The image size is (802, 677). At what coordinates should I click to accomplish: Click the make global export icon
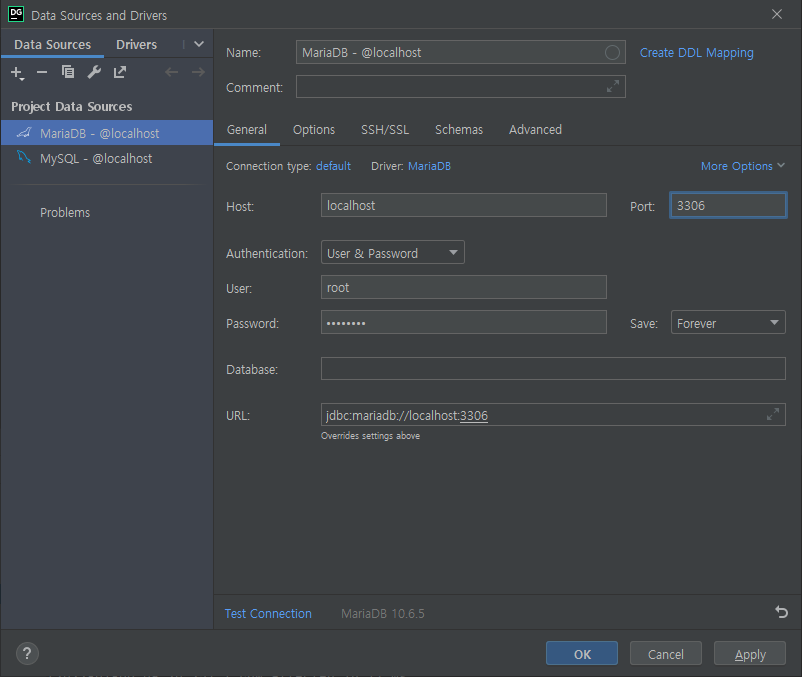pyautogui.click(x=120, y=72)
